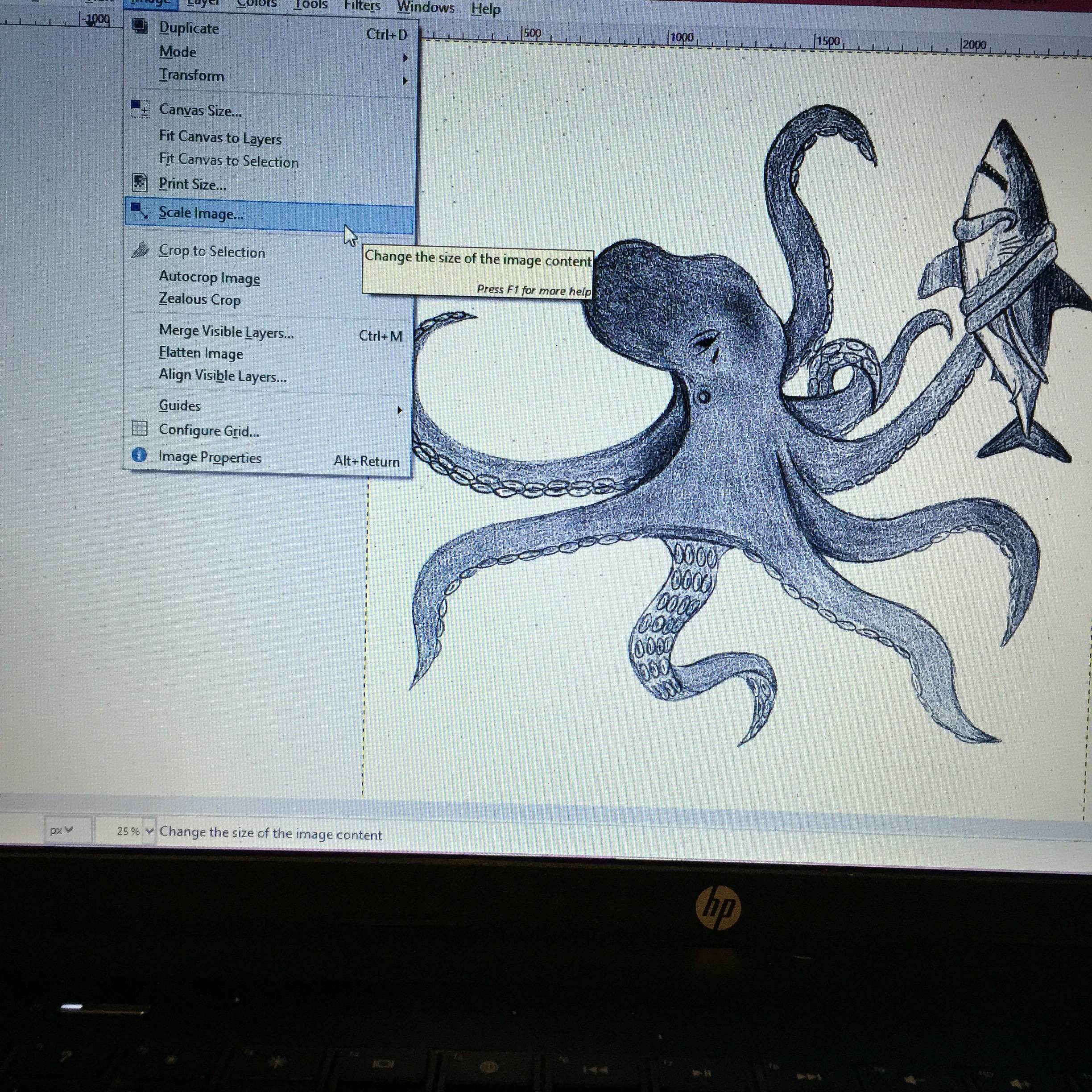Viewport: 1092px width, 1092px height.
Task: Click the status bar text 'Change the size of the image content'
Action: (271, 834)
